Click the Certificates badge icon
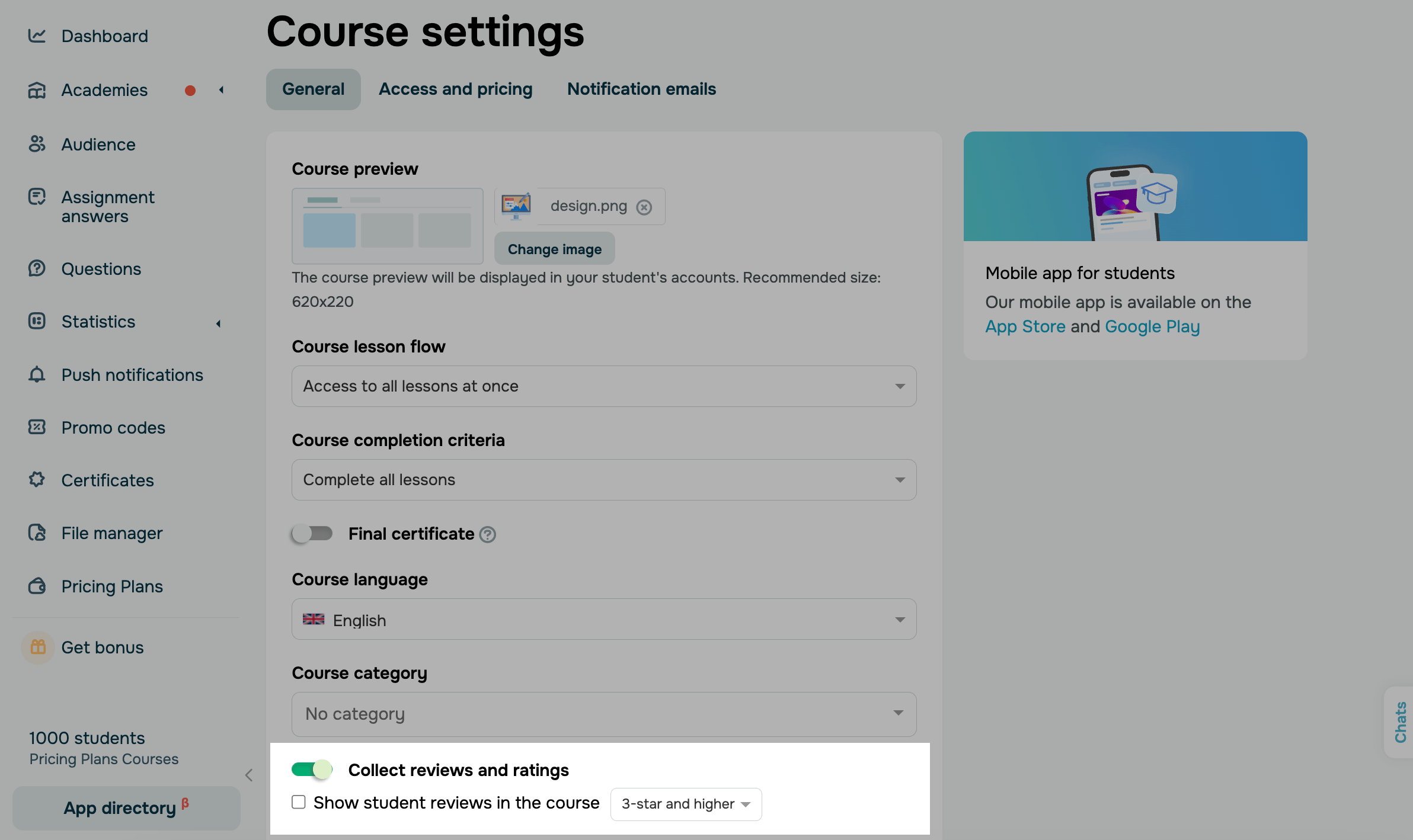 pos(37,480)
